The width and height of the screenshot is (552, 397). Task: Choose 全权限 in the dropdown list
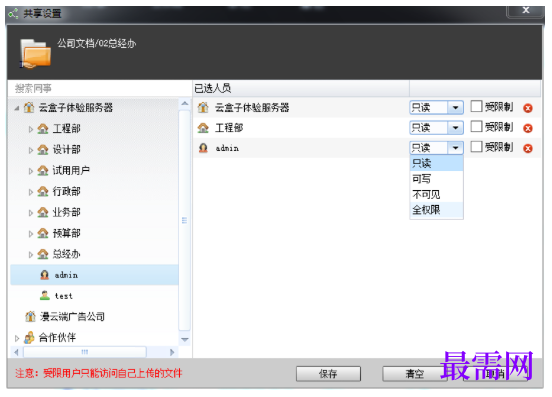[x=437, y=210]
